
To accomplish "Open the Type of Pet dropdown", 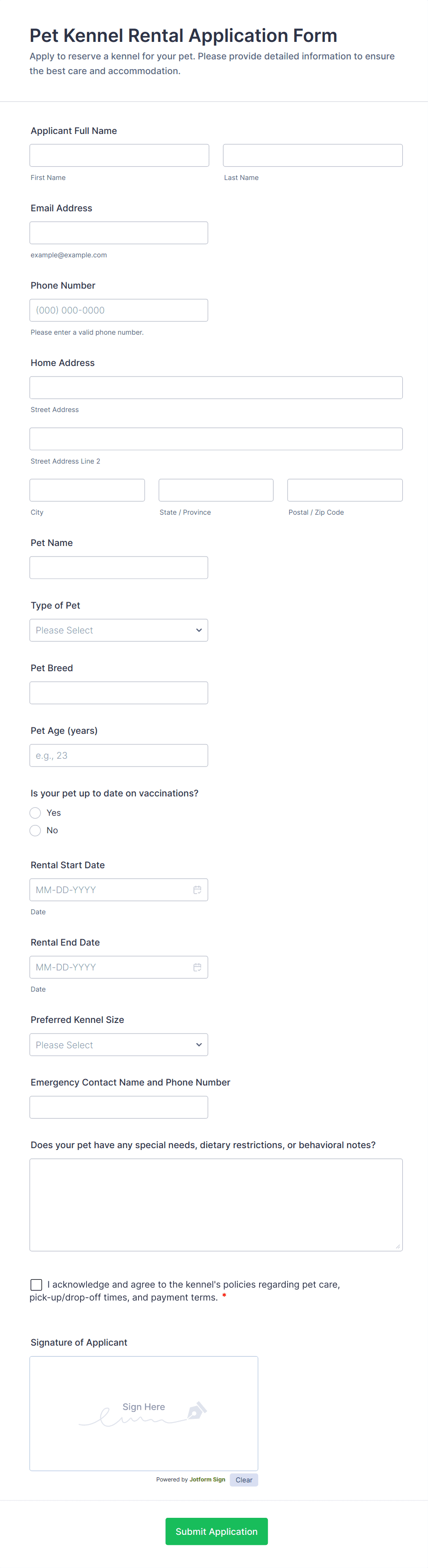I will [119, 630].
